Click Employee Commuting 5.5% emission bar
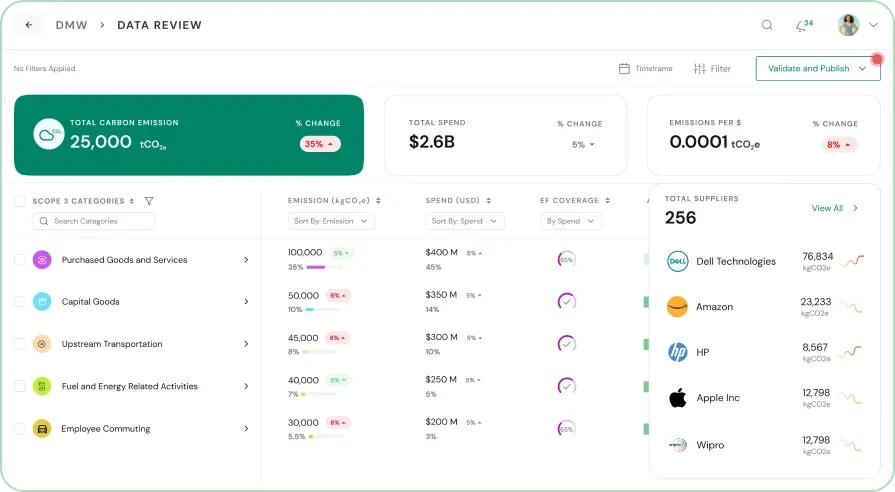895x492 pixels. (x=326, y=437)
